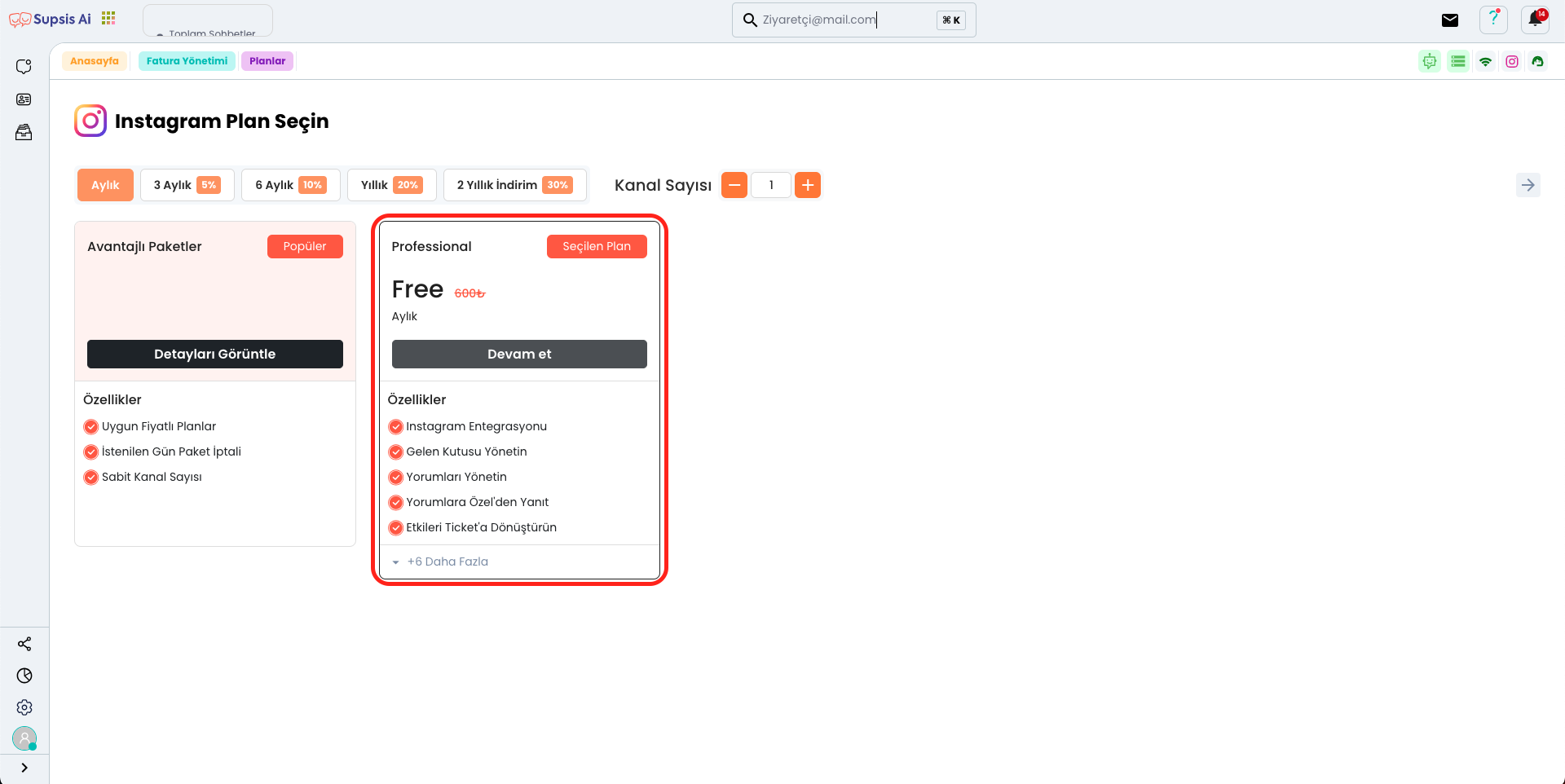Click the Supsis Ai logo
Viewport: 1565px width, 784px height.
(50, 19)
